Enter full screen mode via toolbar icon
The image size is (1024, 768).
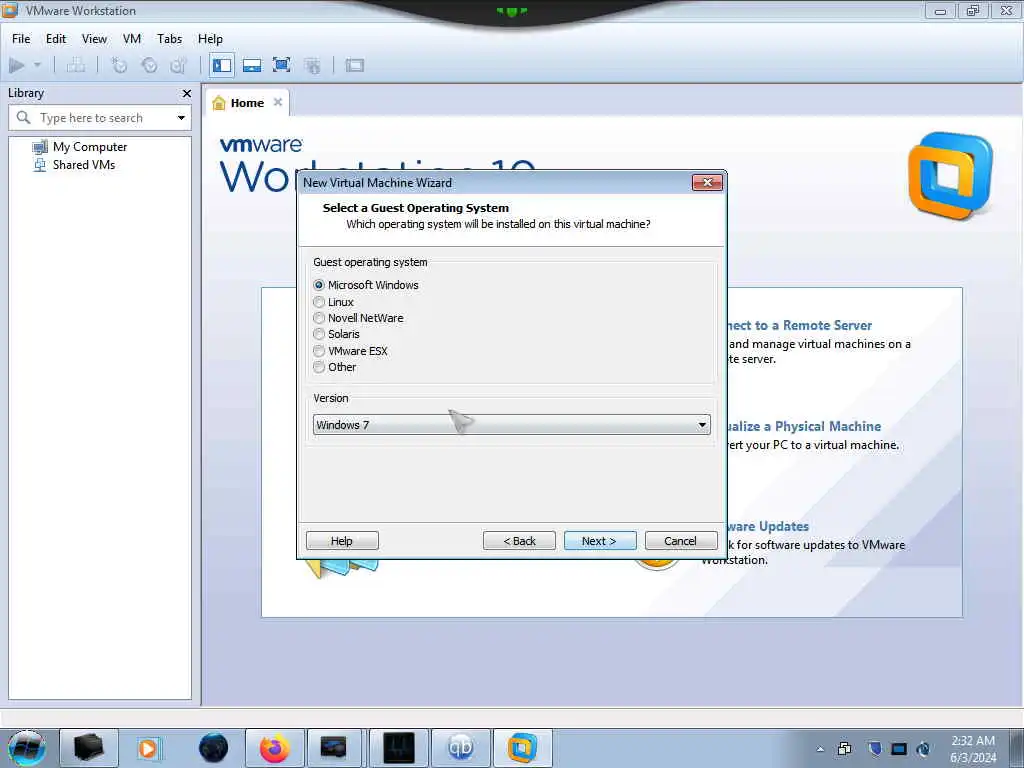281,65
